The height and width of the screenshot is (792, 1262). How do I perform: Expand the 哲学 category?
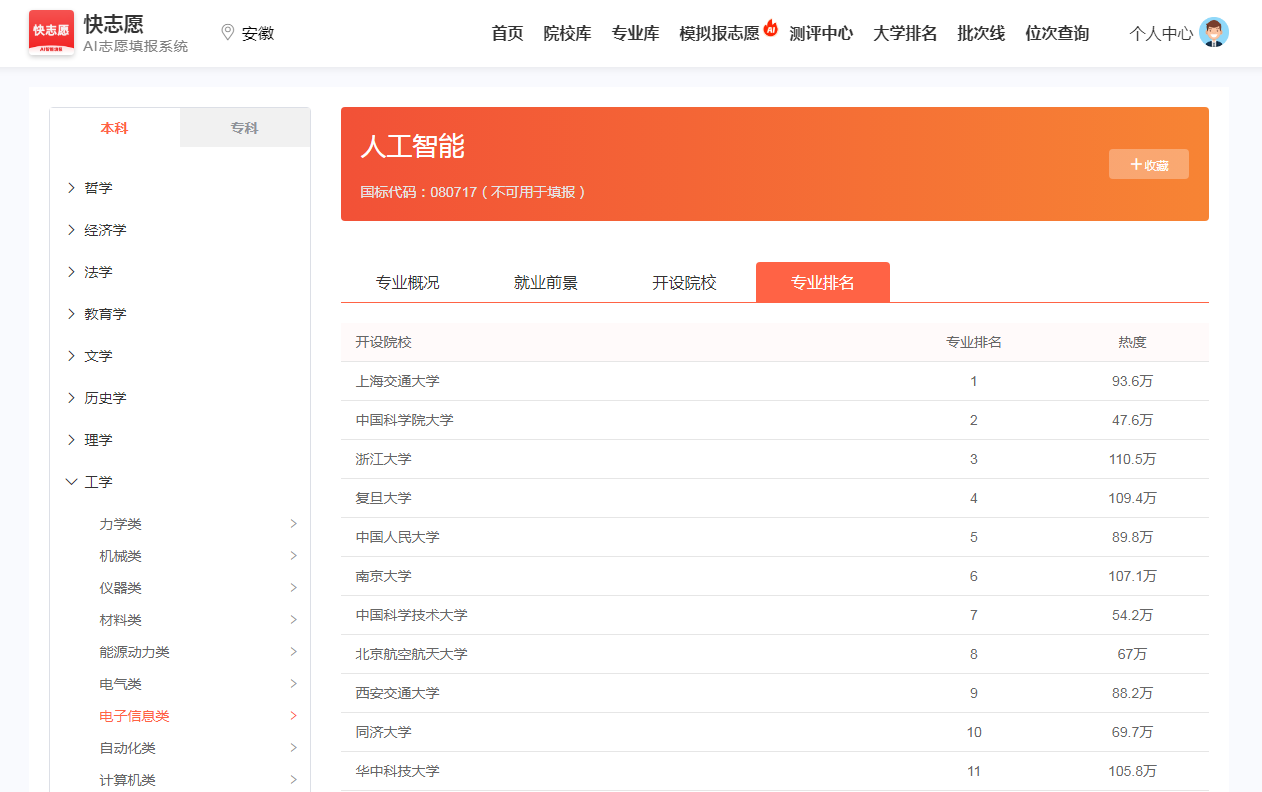click(71, 188)
